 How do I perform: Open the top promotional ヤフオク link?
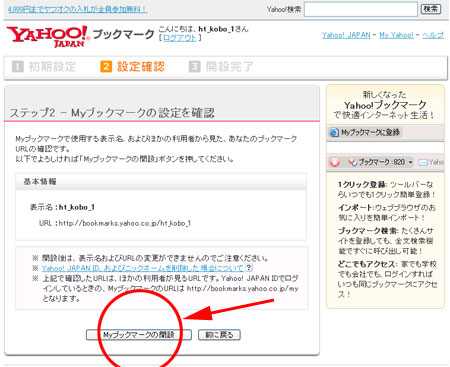pos(77,9)
